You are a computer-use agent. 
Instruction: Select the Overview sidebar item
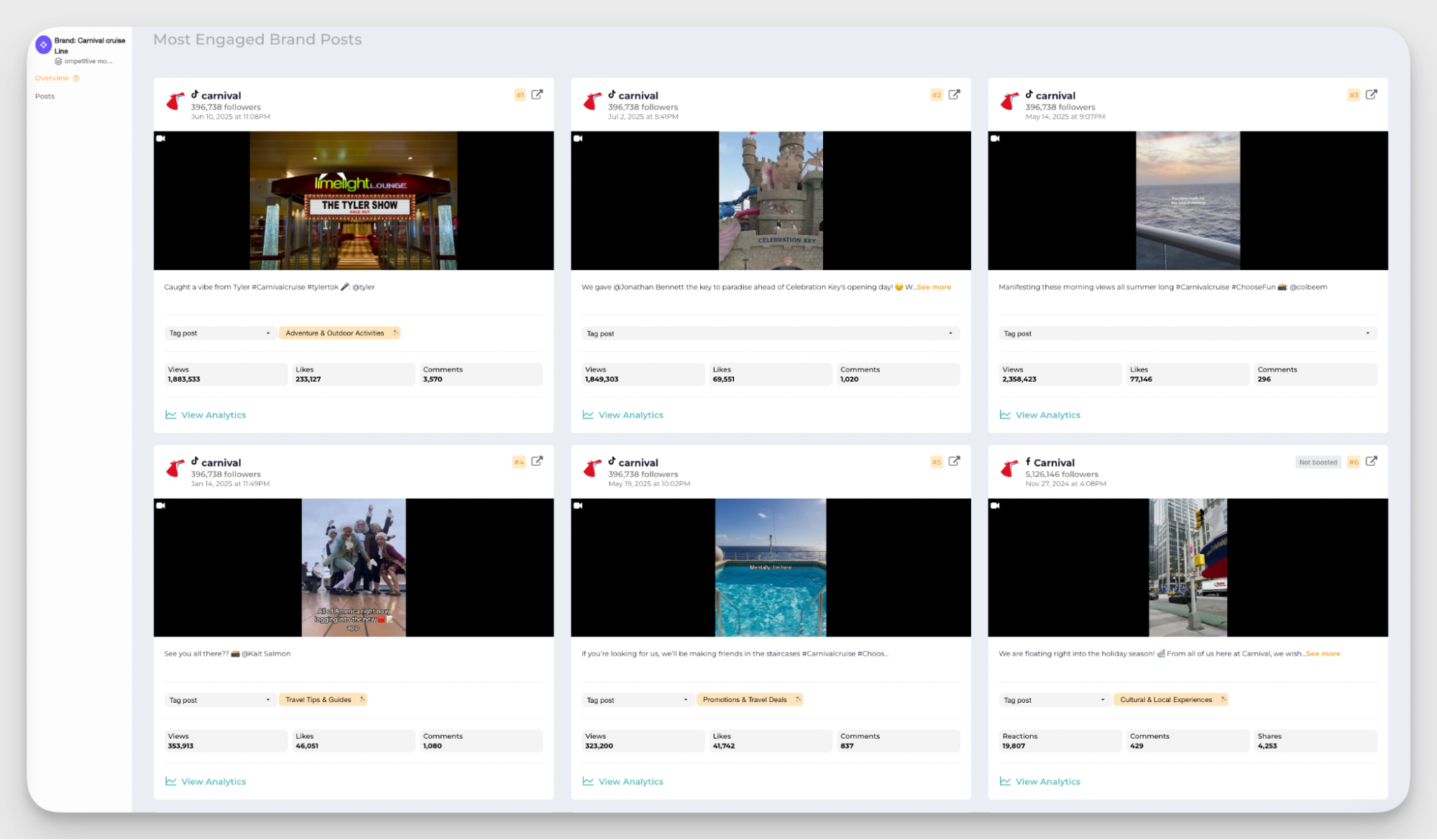[52, 78]
